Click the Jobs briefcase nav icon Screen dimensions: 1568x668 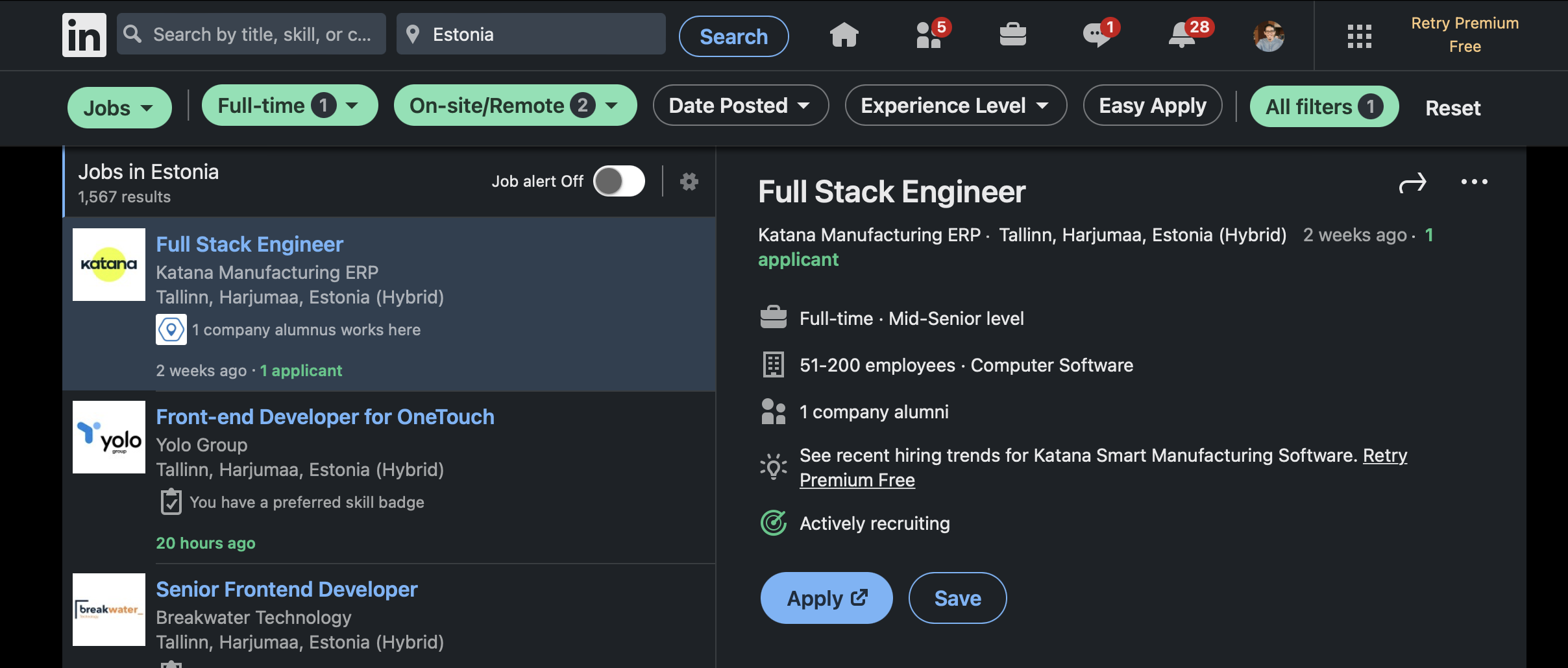tap(1012, 35)
